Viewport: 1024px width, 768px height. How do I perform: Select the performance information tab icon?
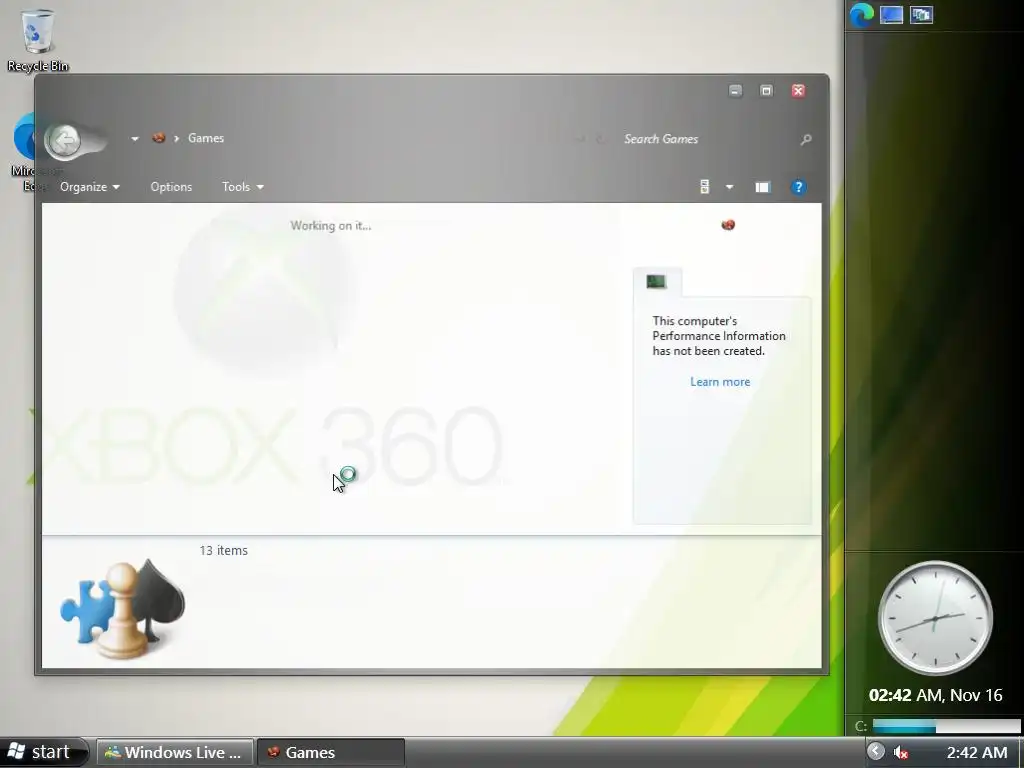coord(656,281)
